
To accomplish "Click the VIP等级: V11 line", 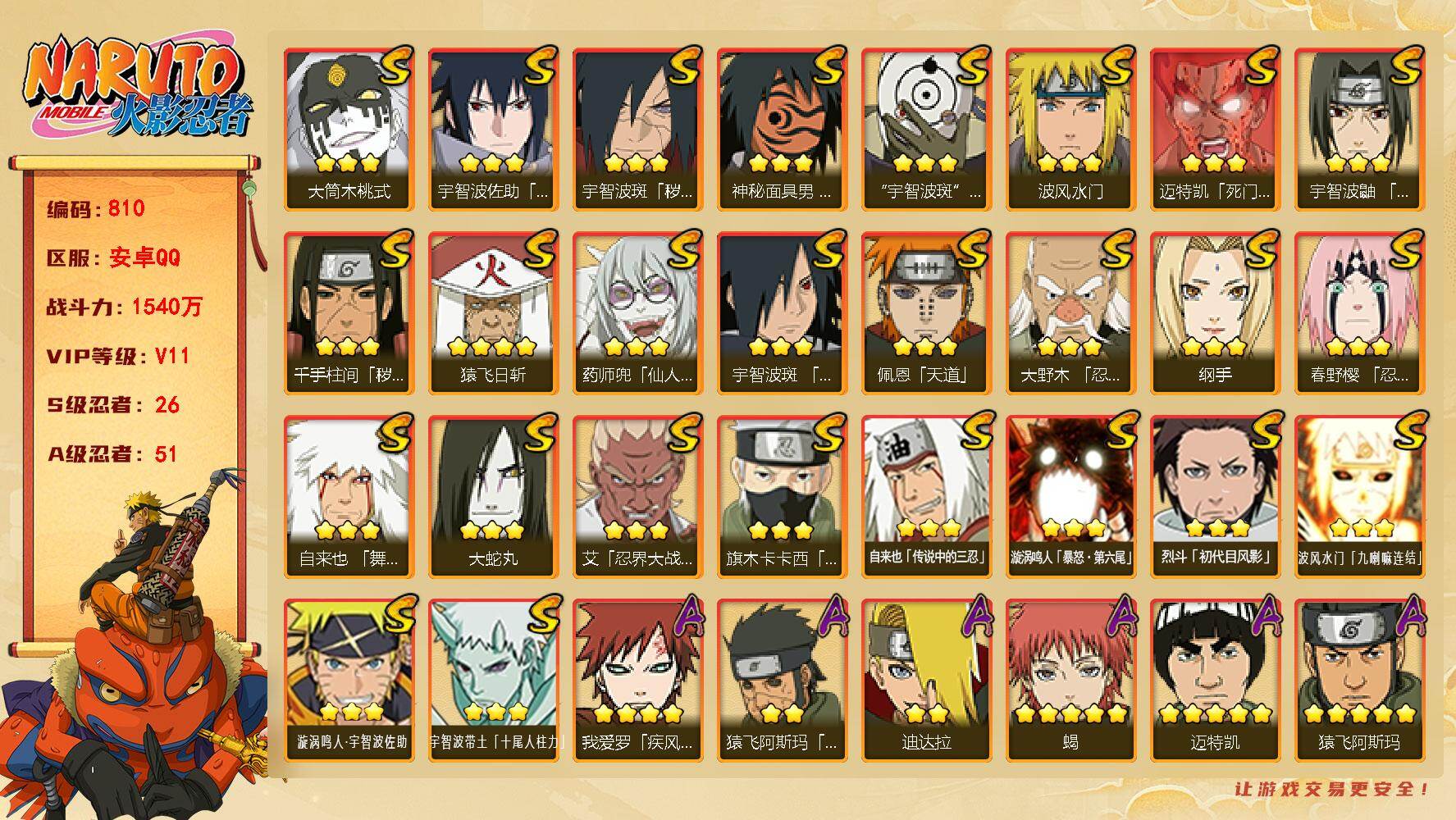I will 118,356.
